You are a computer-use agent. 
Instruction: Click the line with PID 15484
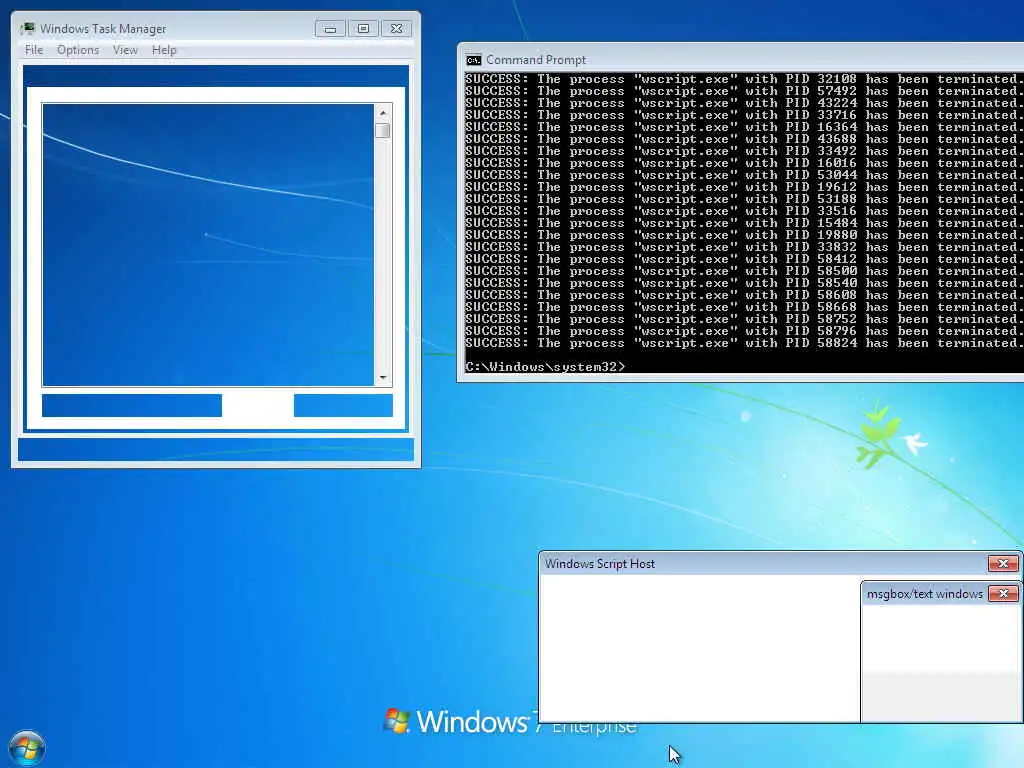click(744, 223)
